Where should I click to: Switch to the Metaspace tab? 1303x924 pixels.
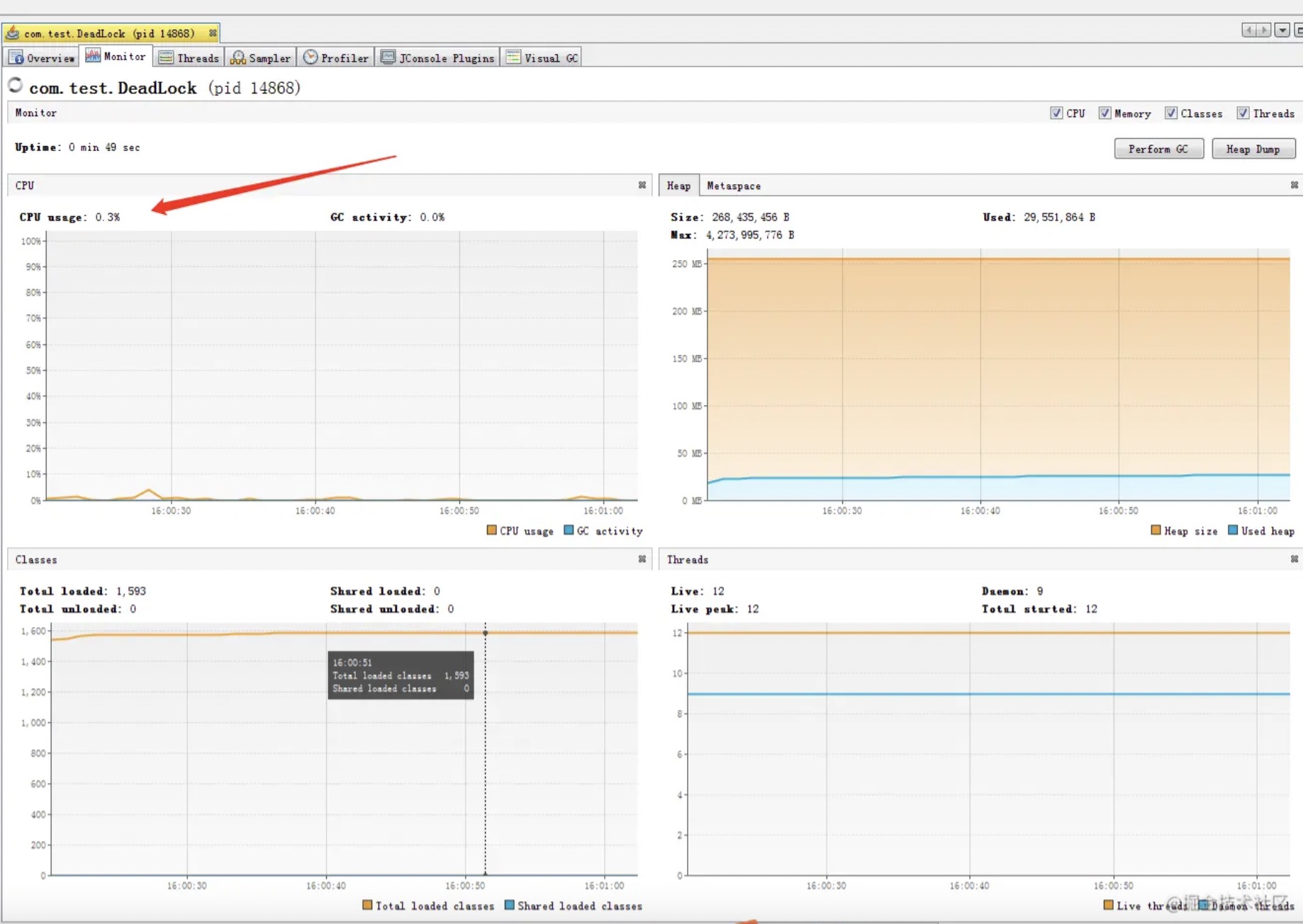734,186
